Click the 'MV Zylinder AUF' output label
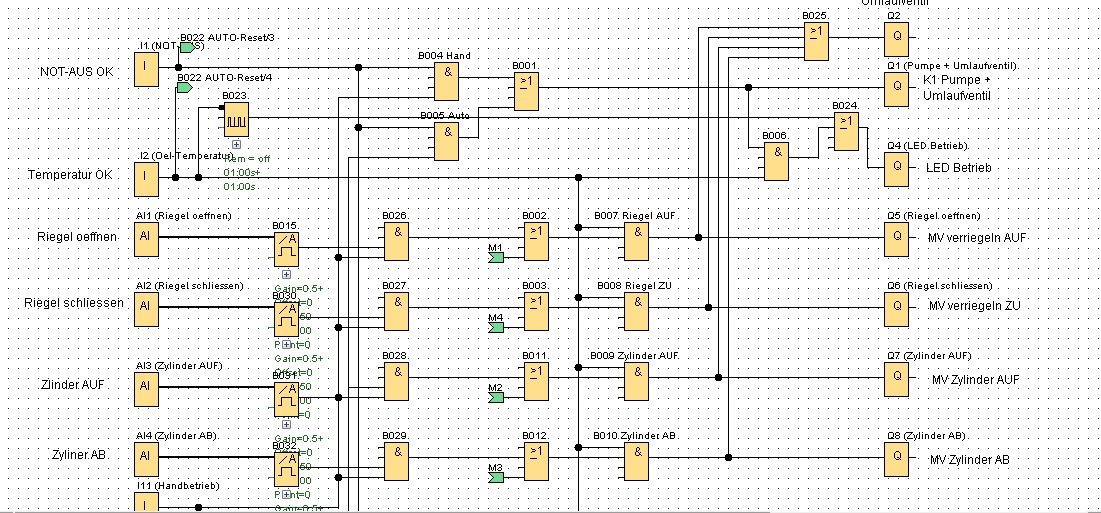The width and height of the screenshot is (1101, 513). [x=975, y=380]
